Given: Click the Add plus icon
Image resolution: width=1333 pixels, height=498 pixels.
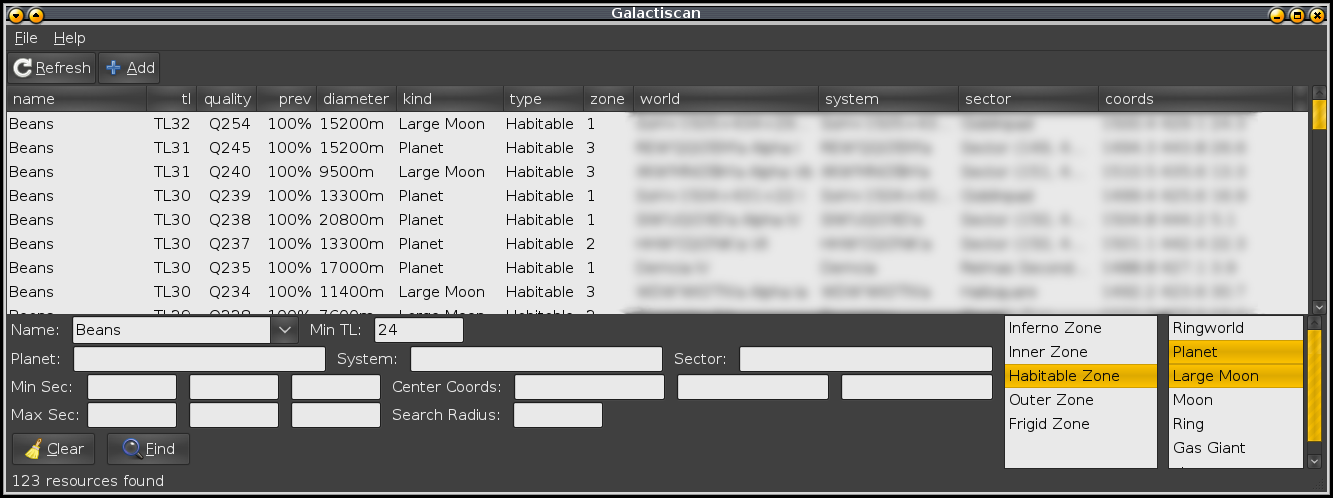Looking at the screenshot, I should tap(113, 68).
